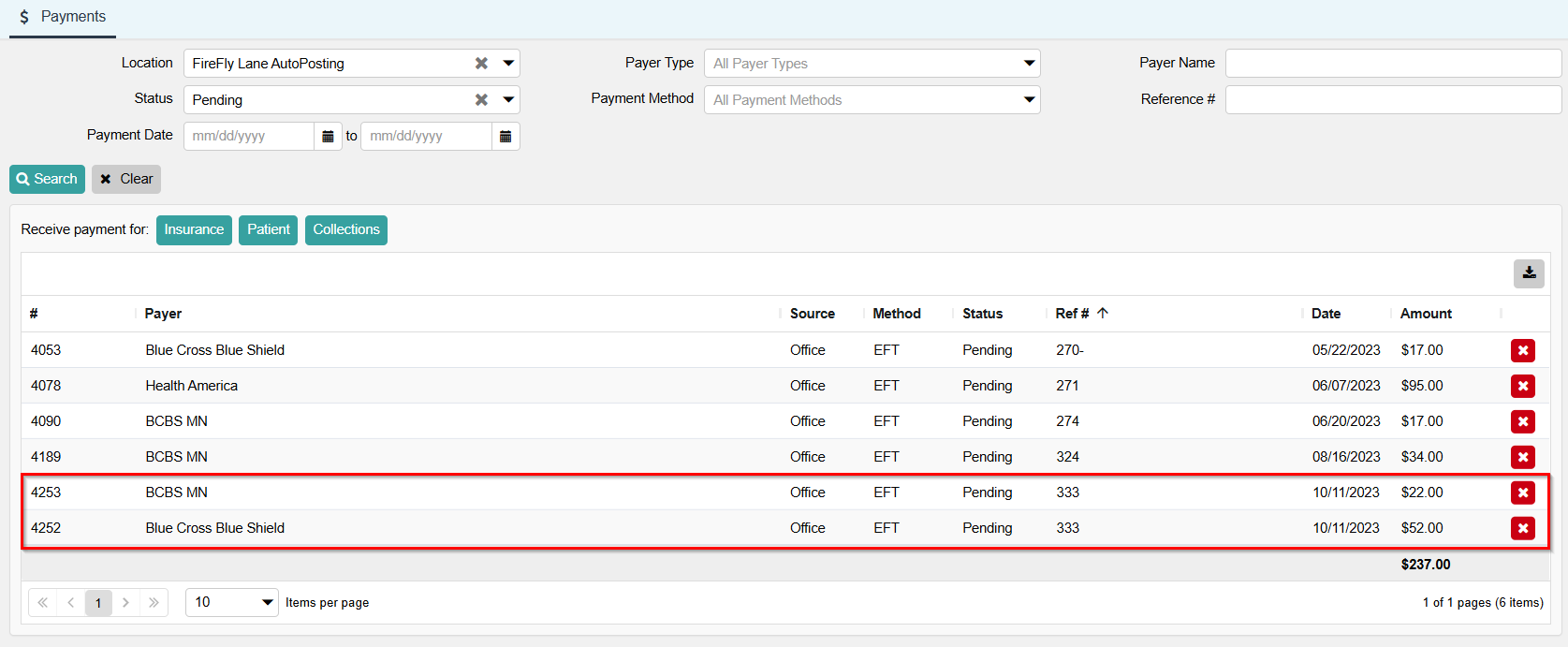The width and height of the screenshot is (1568, 647).
Task: Change items per page dropdown
Action: point(232,602)
